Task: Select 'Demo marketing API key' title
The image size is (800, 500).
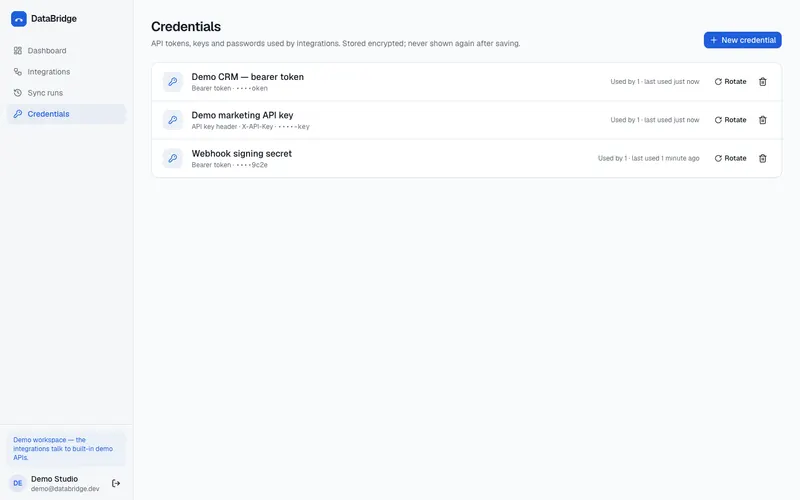Action: click(242, 115)
